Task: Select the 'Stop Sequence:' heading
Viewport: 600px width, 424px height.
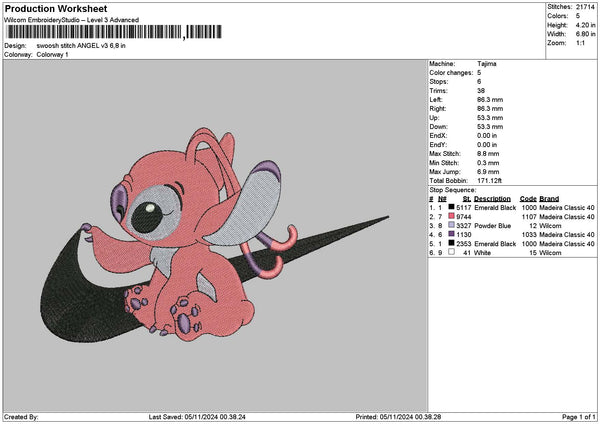Action: [453, 190]
